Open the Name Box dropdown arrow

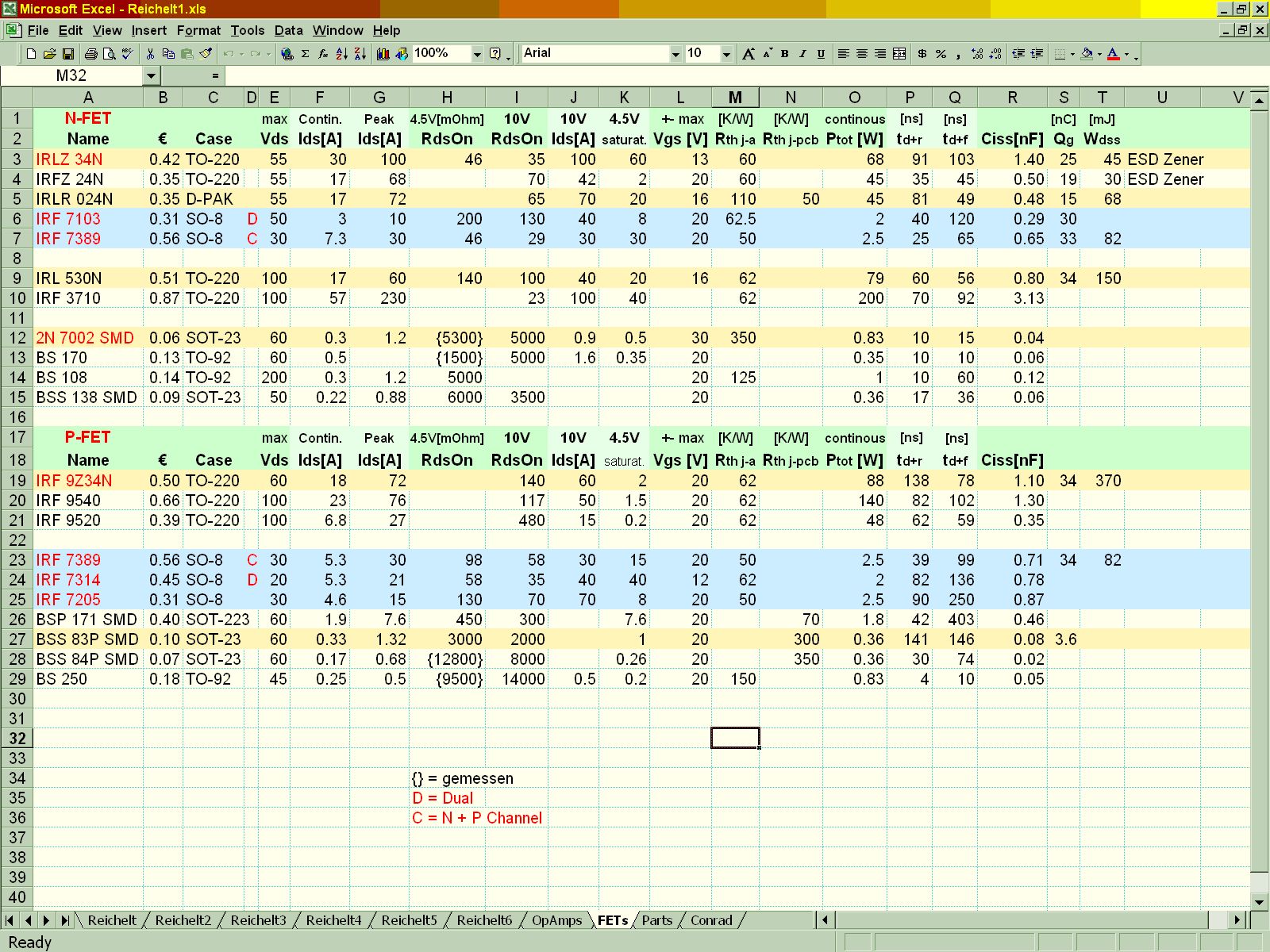[152, 75]
